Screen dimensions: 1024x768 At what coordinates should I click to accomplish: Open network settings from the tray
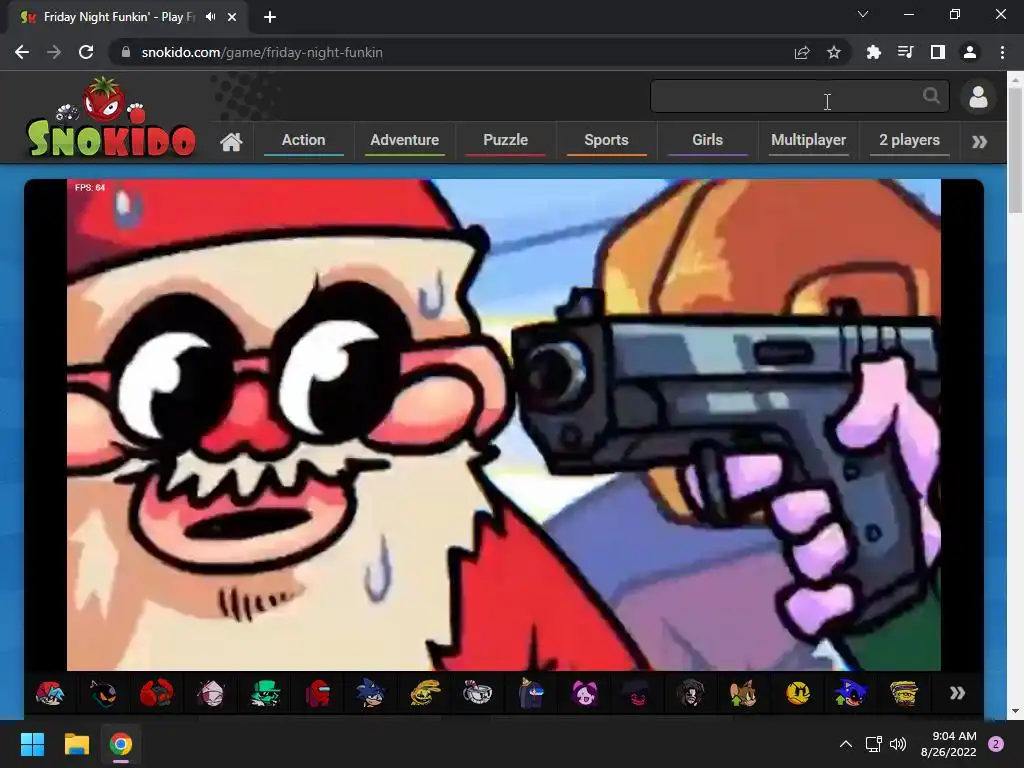pos(873,744)
